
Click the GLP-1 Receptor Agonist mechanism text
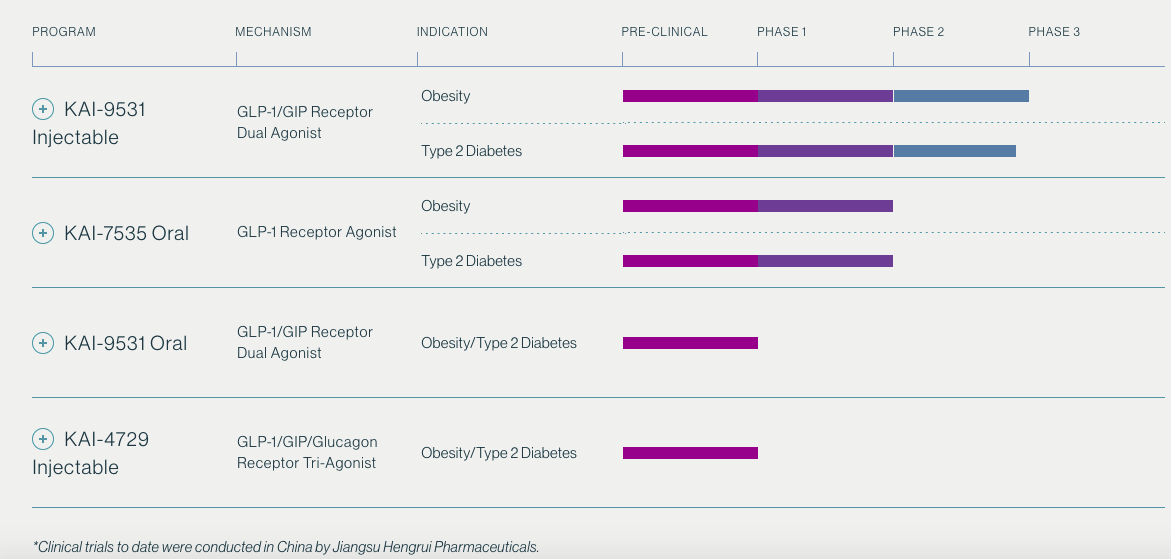316,232
